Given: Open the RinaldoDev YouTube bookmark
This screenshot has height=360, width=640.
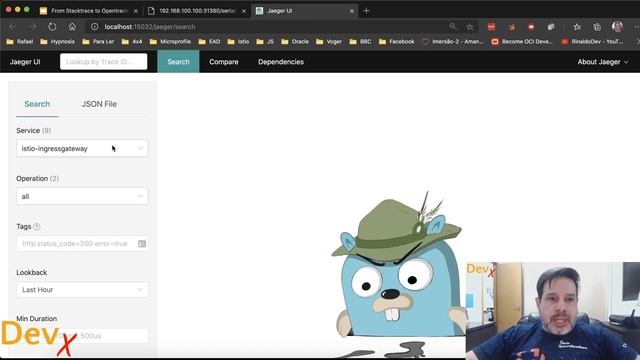Looking at the screenshot, I should (x=592, y=41).
